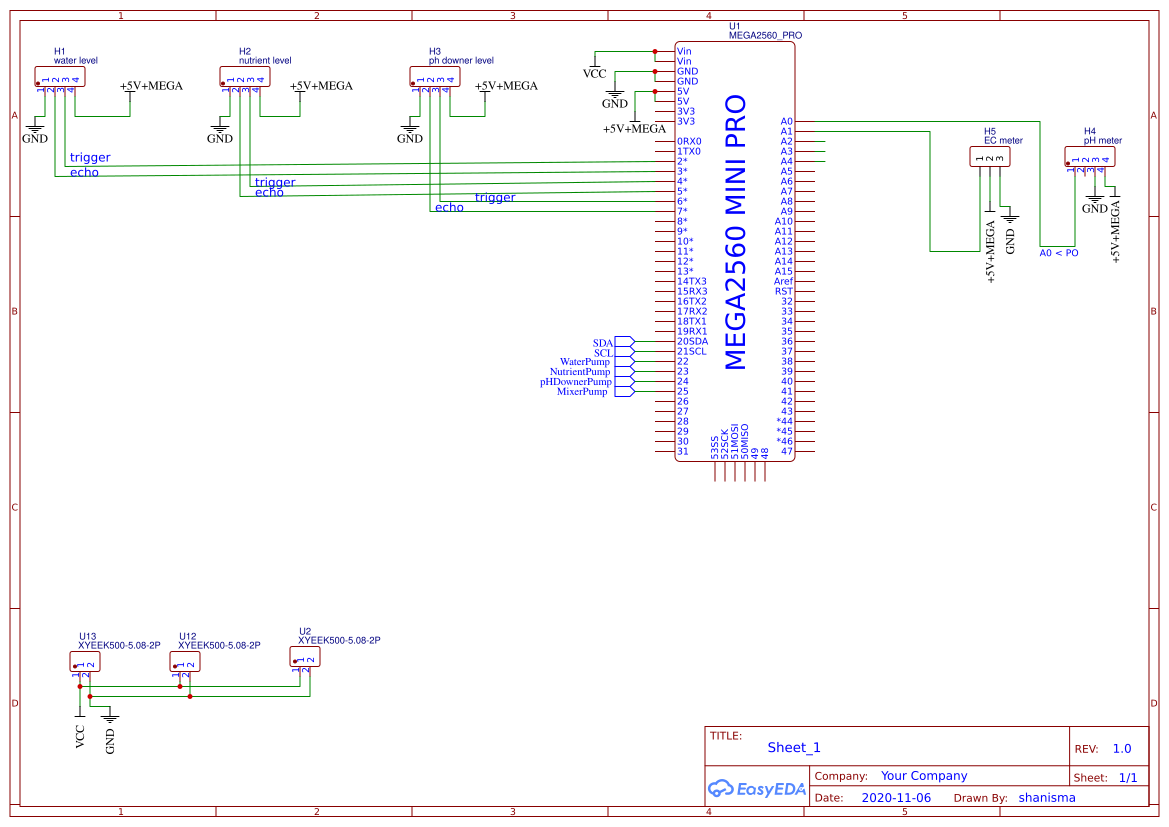Select the echo net wire label
Viewport: 1169px width, 827px height.
(x=84, y=172)
